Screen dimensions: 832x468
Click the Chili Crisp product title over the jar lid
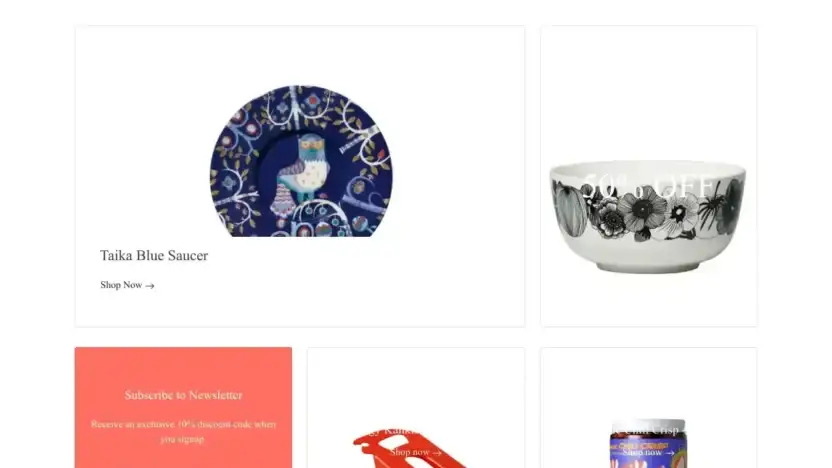click(648, 430)
